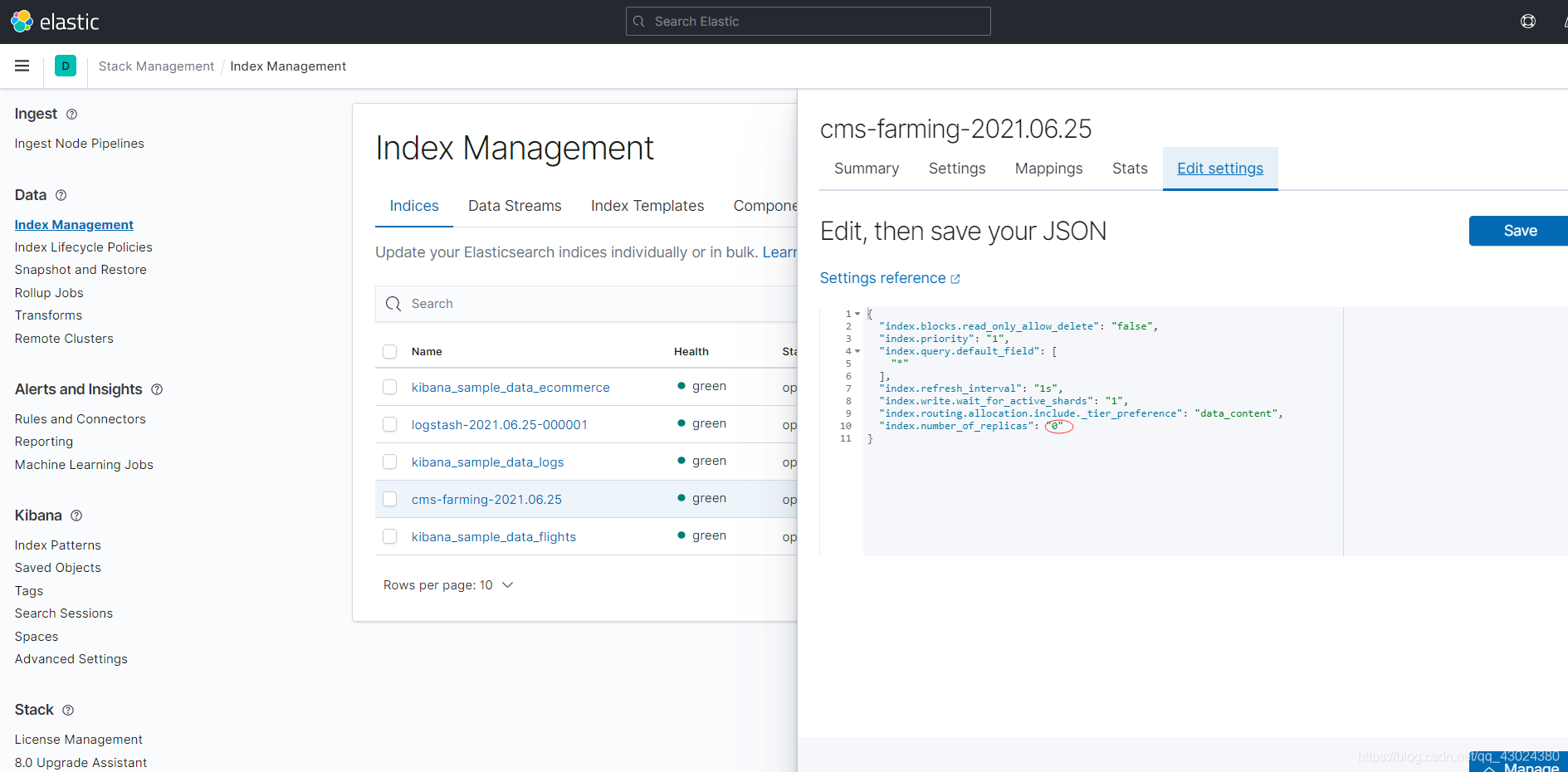Click the indices Search field
Screen dimensions: 1568x772
[x=586, y=304]
